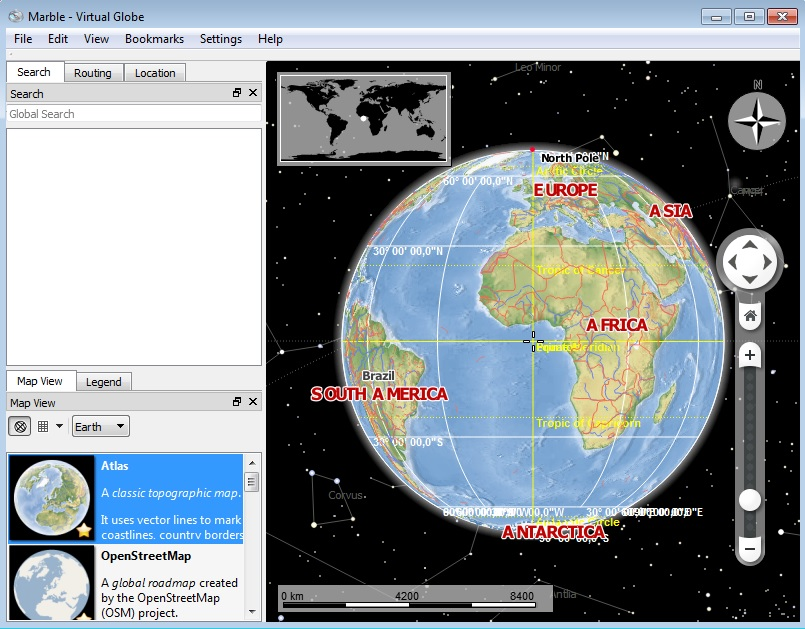Click the 60° 00' 00,0"N latitude label
The width and height of the screenshot is (805, 629).
pyautogui.click(x=478, y=181)
